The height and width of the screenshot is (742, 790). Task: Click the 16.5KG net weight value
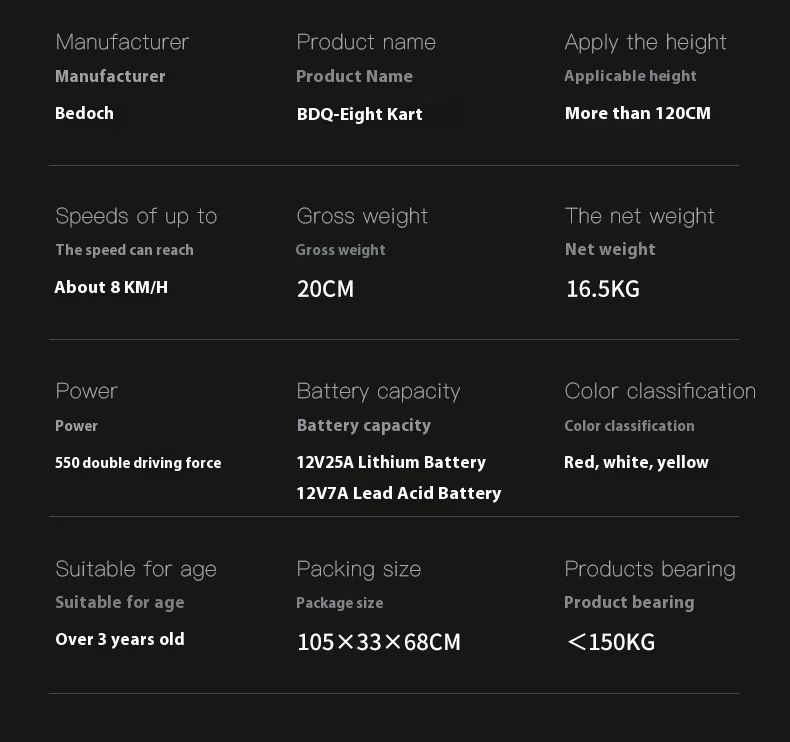tap(602, 289)
